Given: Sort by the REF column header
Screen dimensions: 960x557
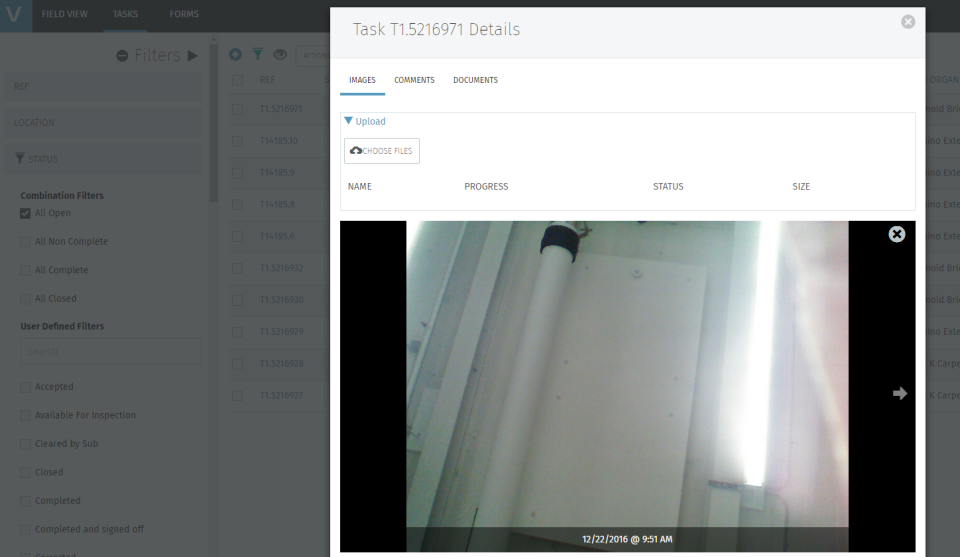Looking at the screenshot, I should (267, 80).
